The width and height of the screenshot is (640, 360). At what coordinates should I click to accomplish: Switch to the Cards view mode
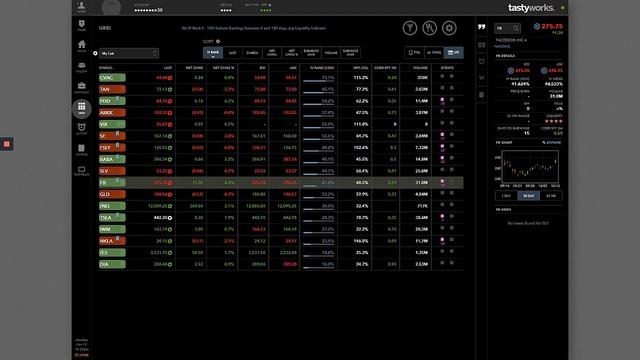pyautogui.click(x=434, y=53)
